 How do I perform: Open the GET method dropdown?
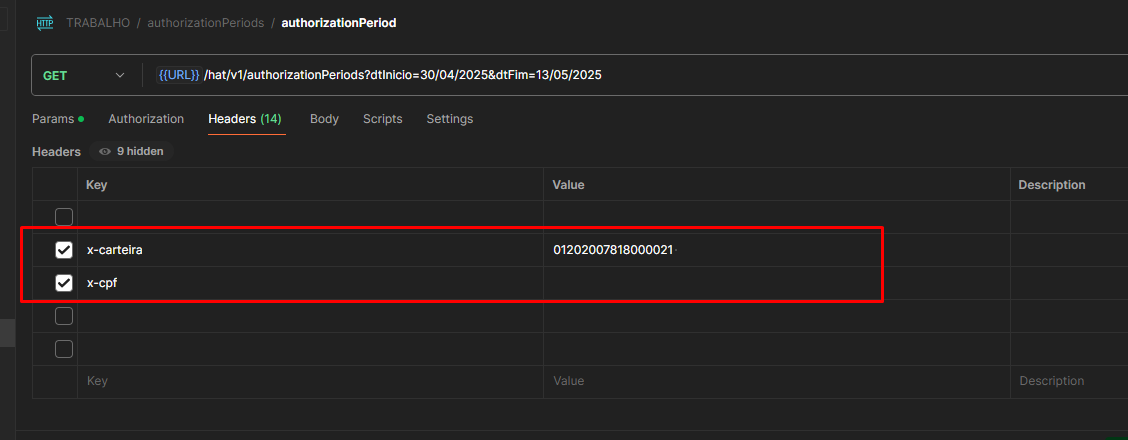point(85,75)
